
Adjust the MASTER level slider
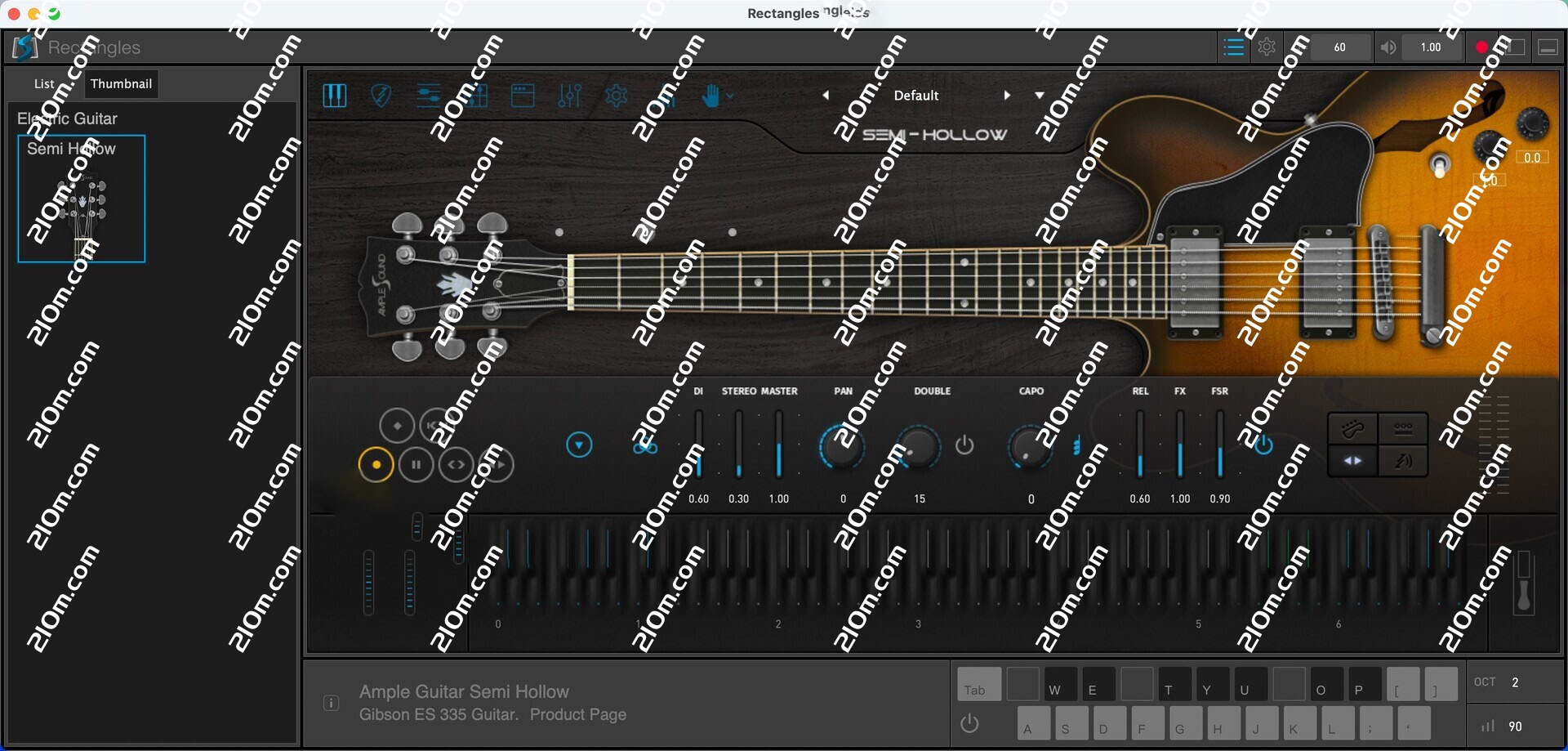tap(779, 444)
